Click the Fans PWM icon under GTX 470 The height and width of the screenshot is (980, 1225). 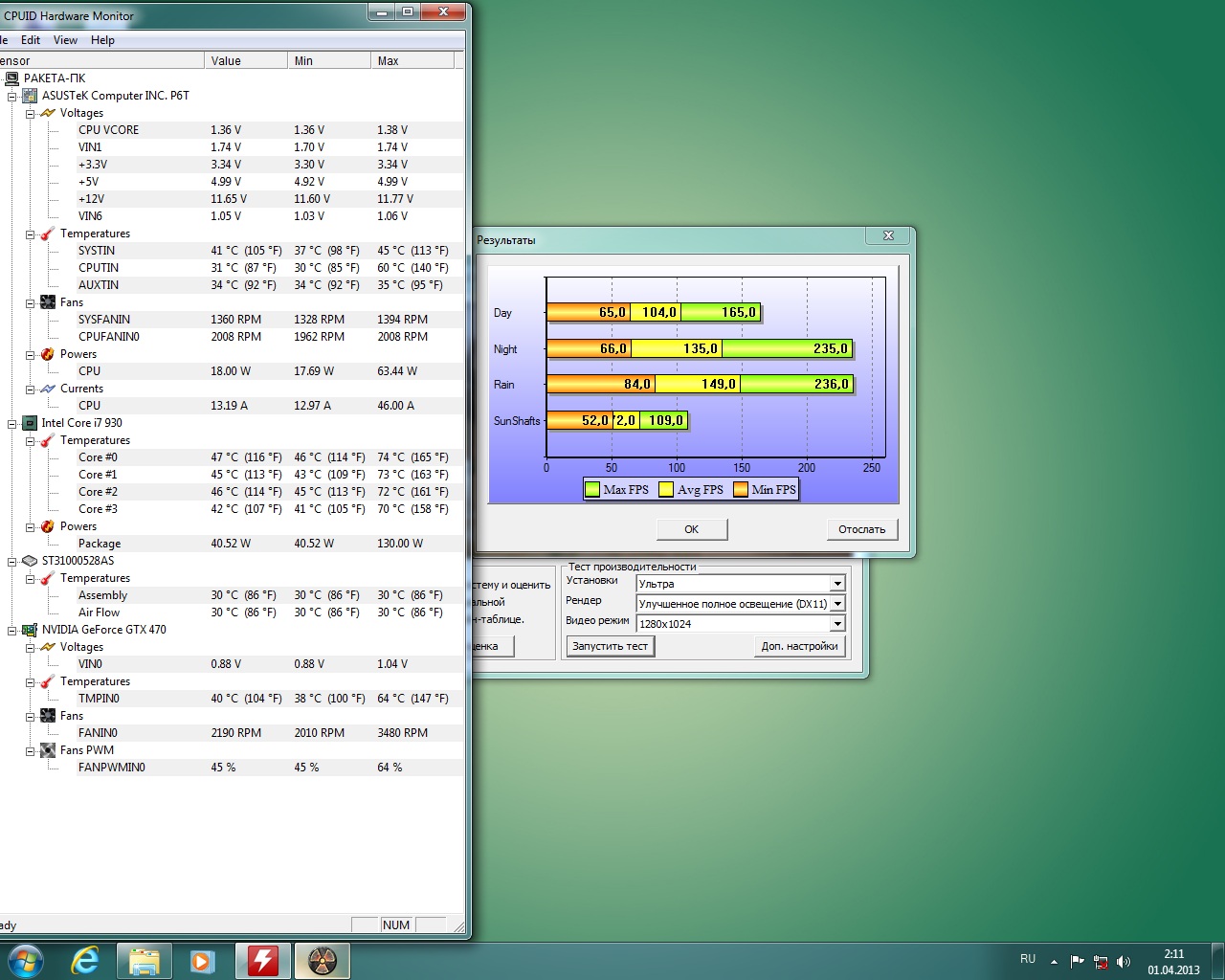pyautogui.click(x=48, y=750)
